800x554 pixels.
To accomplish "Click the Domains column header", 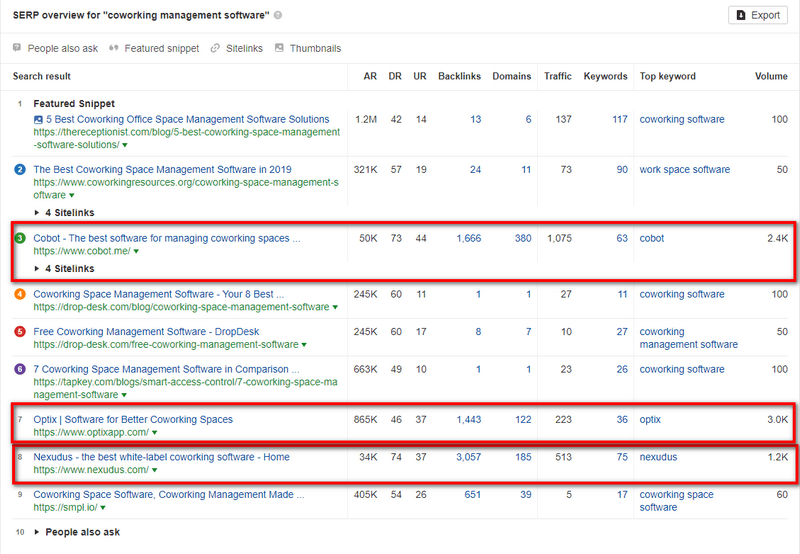I will pyautogui.click(x=512, y=76).
